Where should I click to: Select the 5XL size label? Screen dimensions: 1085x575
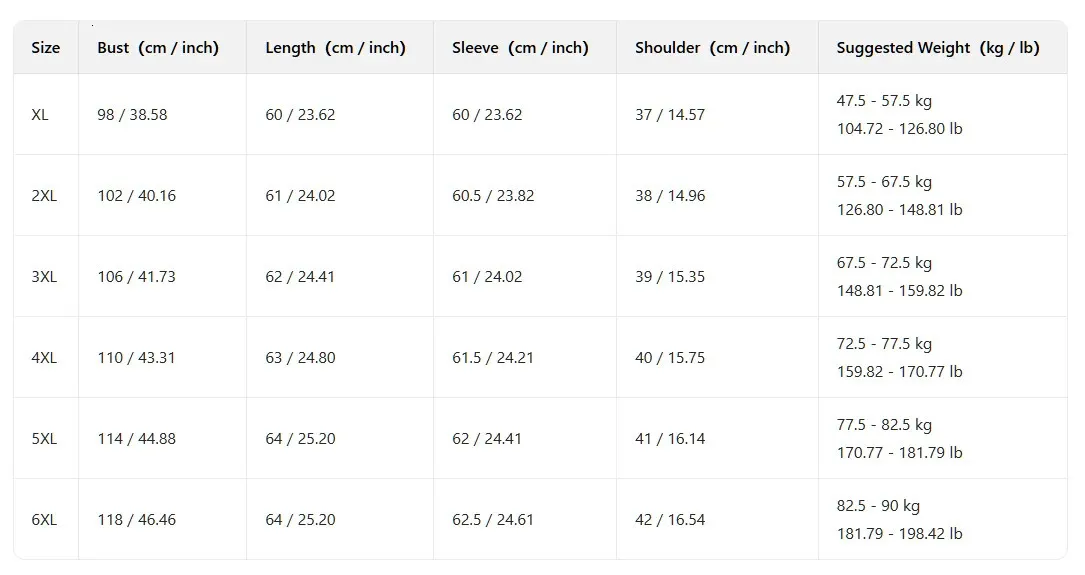44,439
